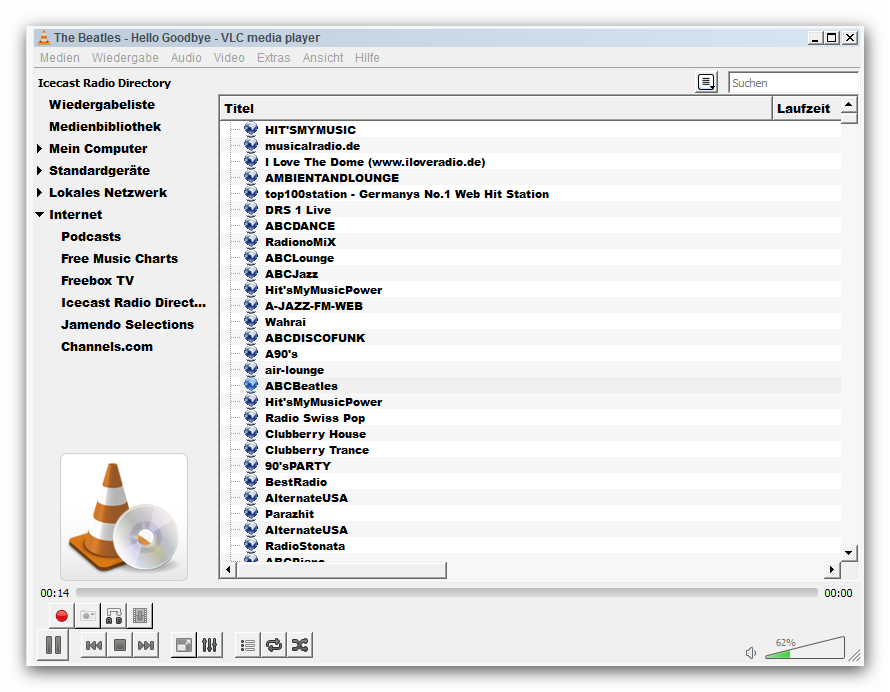Click the globe icon beside AMBIENTANDLOUNGE

coord(251,177)
